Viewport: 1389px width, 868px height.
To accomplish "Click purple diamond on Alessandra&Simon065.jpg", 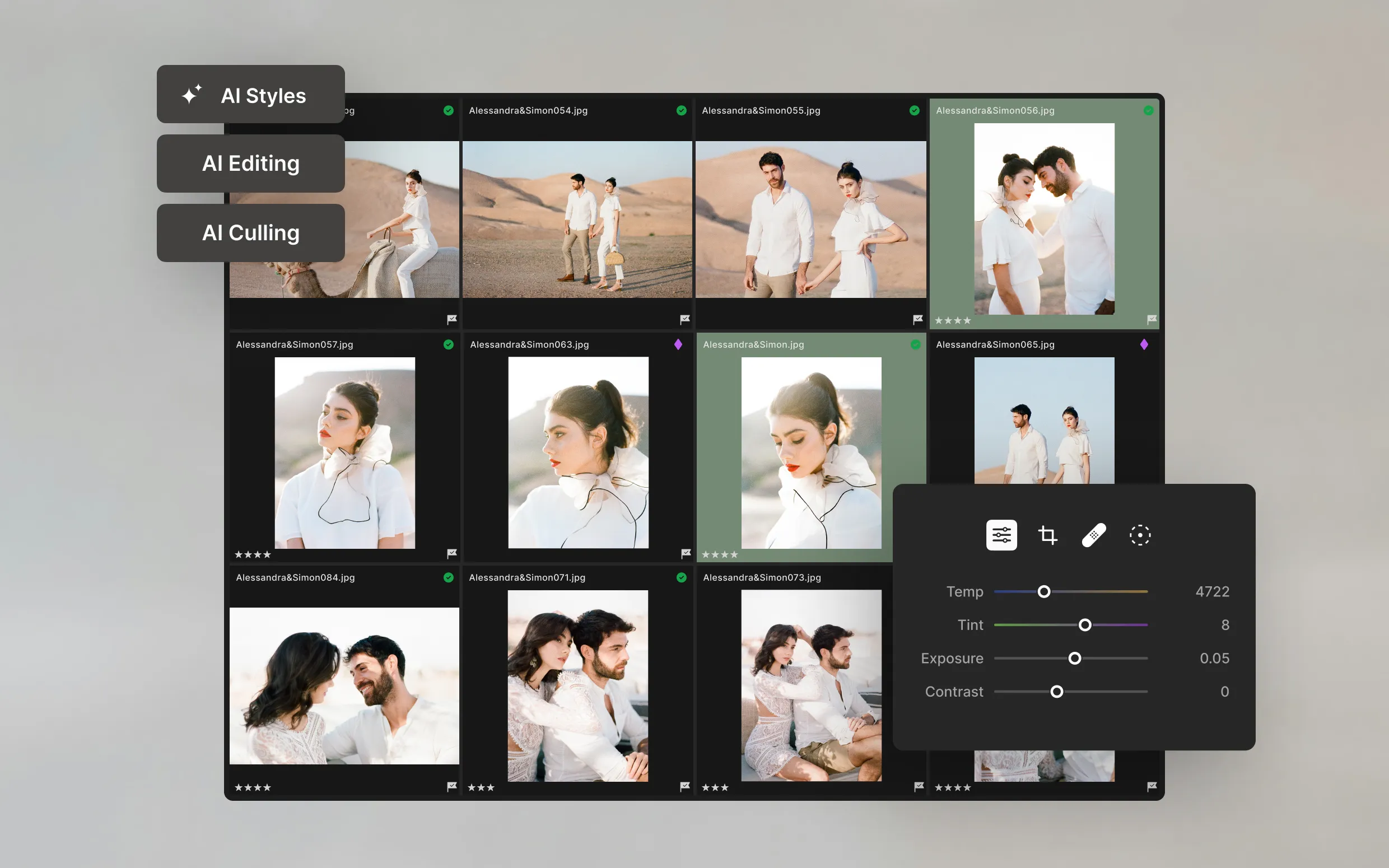I will (1144, 344).
